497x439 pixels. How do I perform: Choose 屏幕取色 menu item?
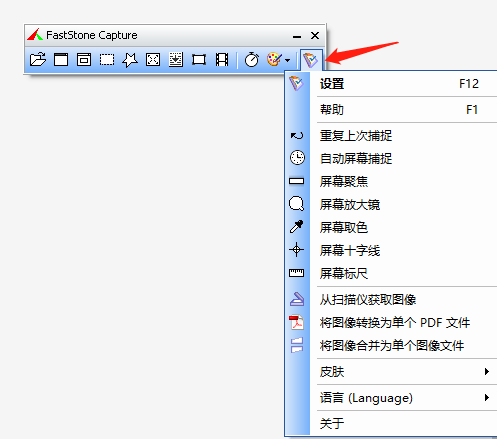[x=391, y=227]
